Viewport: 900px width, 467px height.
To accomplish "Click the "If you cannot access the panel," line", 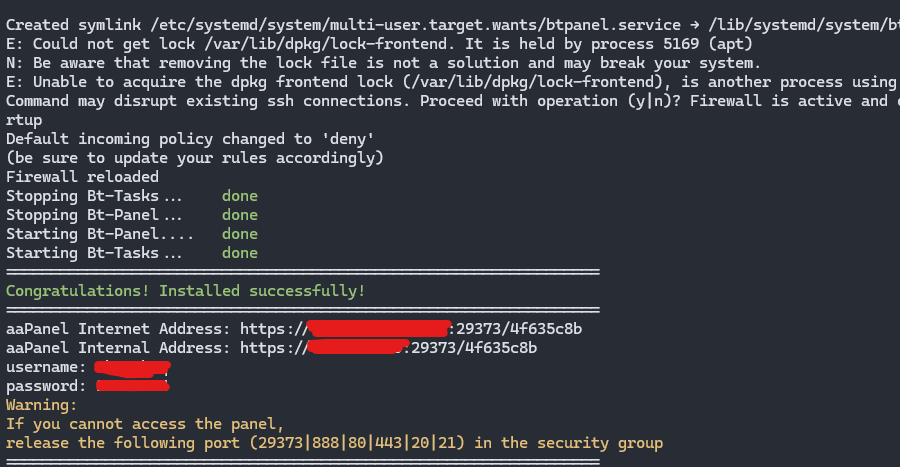I will point(145,424).
